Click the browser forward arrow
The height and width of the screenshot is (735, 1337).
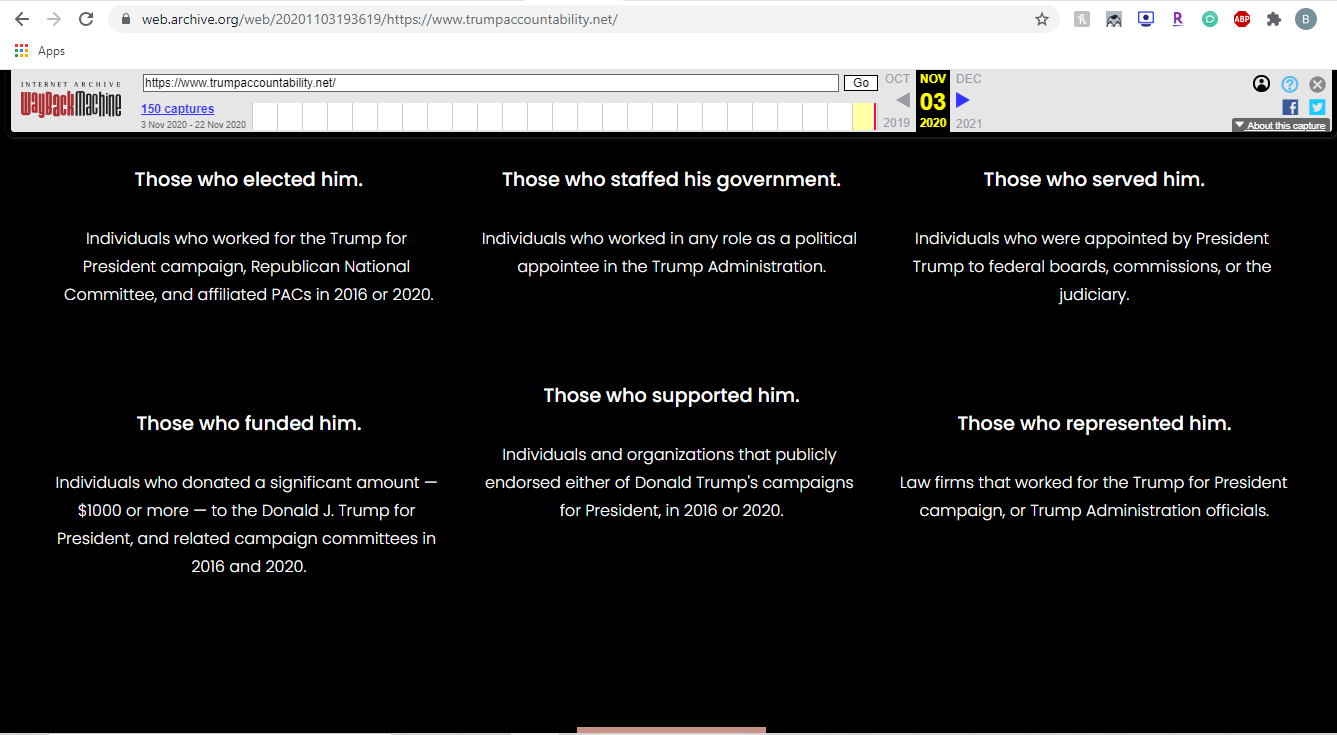click(x=54, y=19)
